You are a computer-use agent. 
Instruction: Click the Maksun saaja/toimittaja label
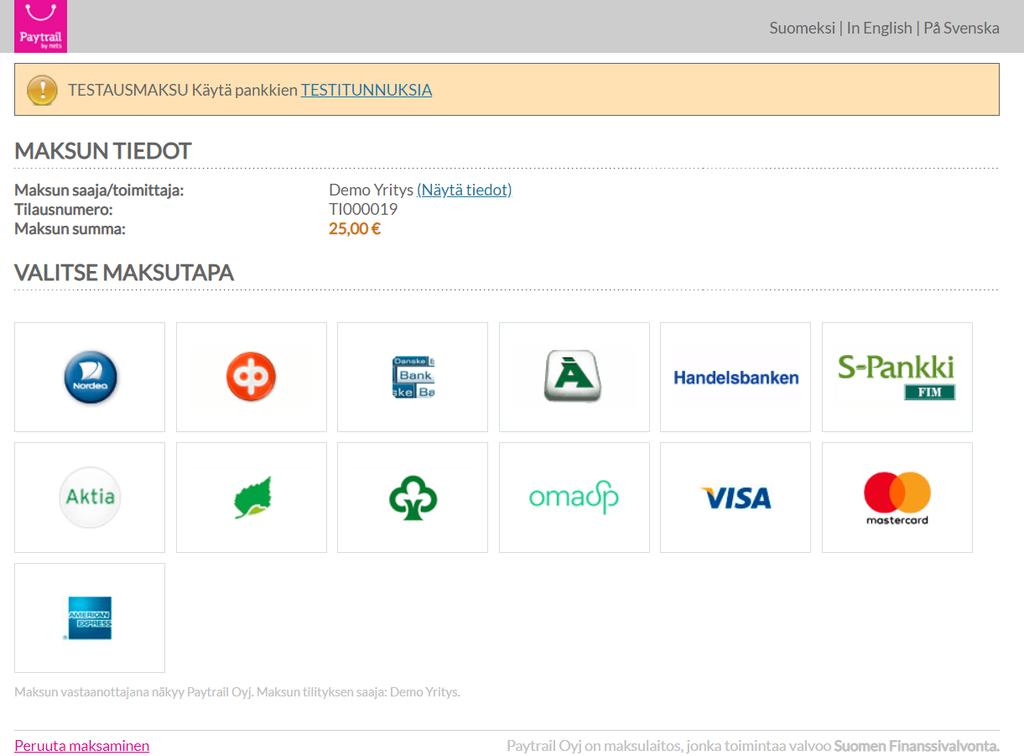[x=99, y=190]
